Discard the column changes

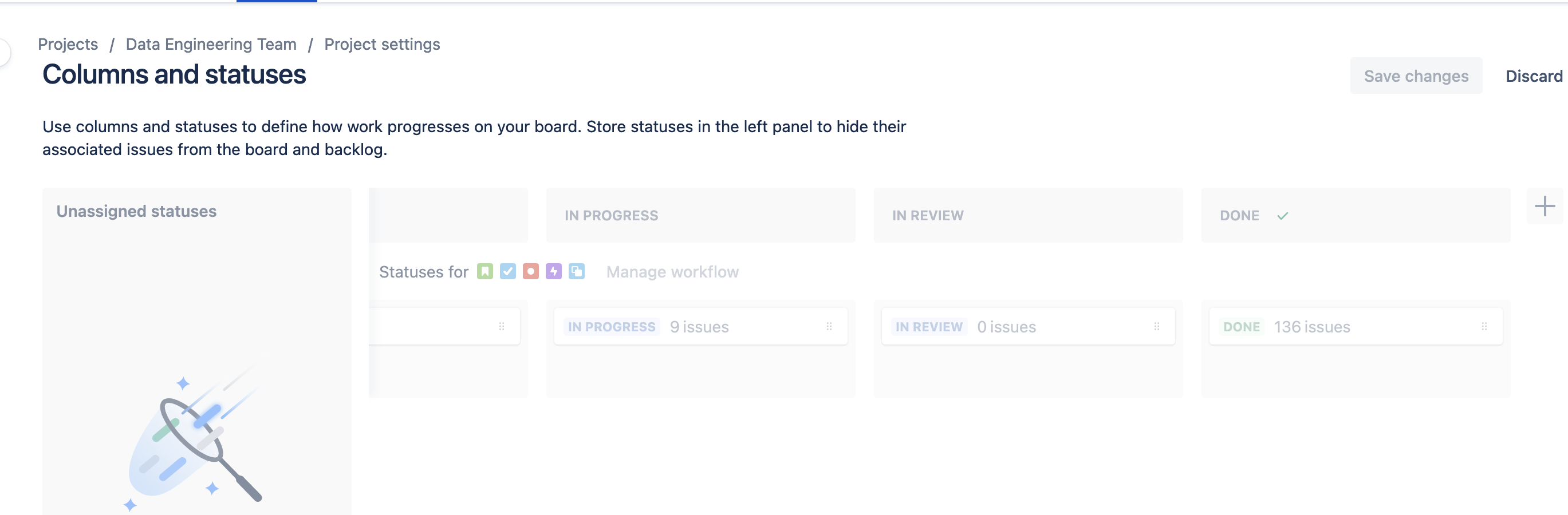1534,76
